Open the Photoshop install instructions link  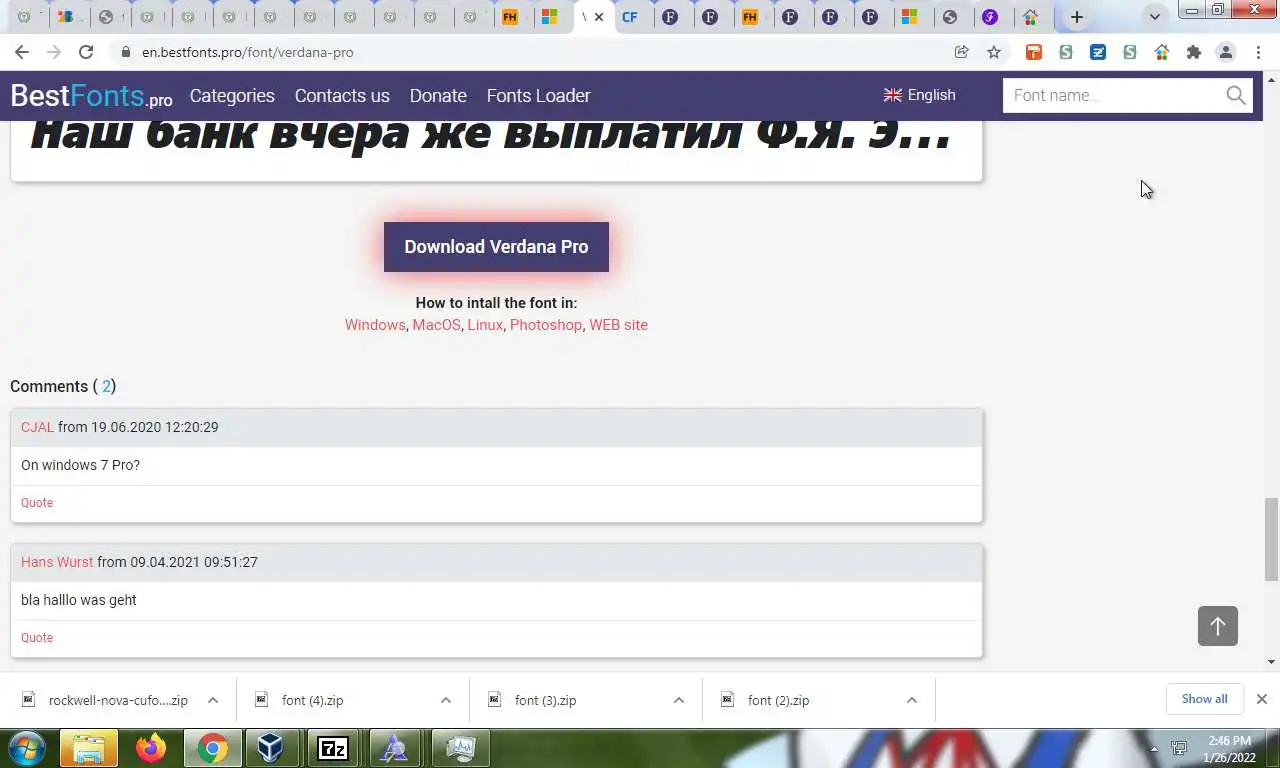(x=546, y=325)
